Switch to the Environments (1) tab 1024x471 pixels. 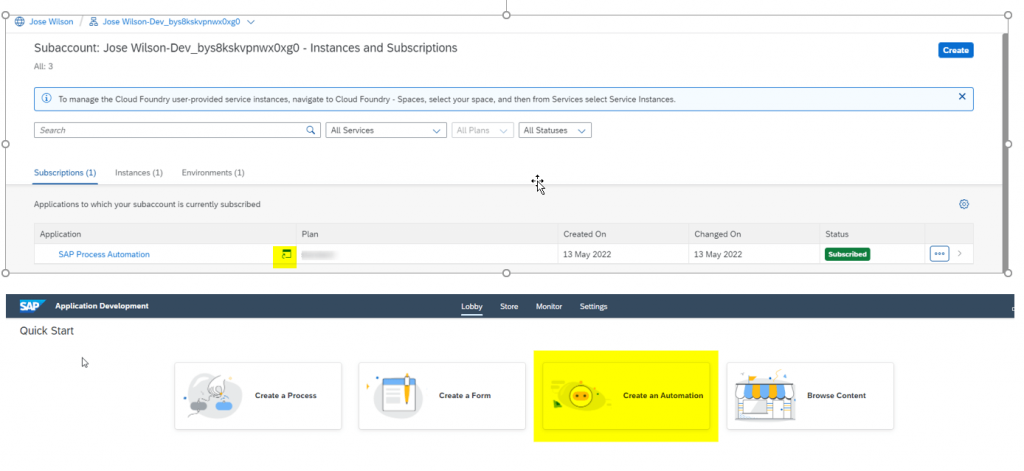(x=213, y=173)
